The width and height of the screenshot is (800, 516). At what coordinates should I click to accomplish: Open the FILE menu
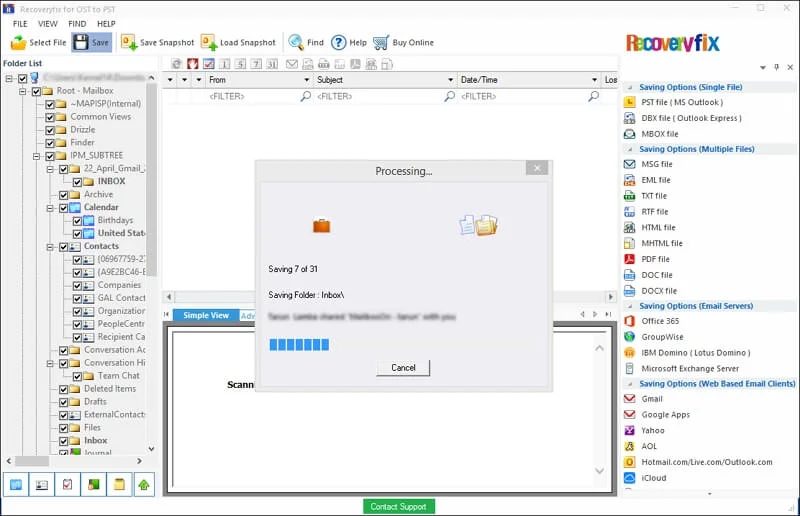click(x=20, y=24)
